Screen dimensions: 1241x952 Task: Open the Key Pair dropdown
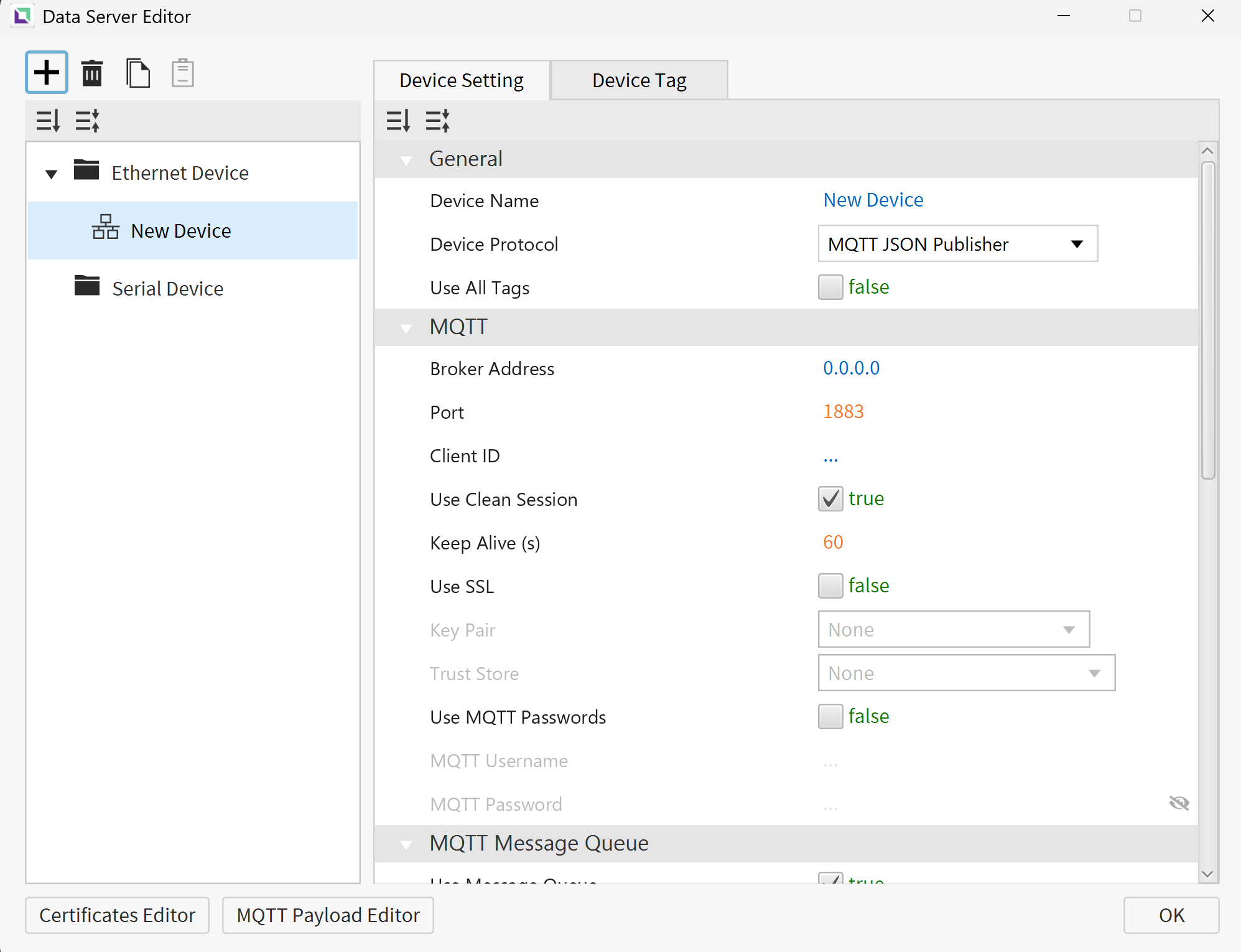click(954, 630)
